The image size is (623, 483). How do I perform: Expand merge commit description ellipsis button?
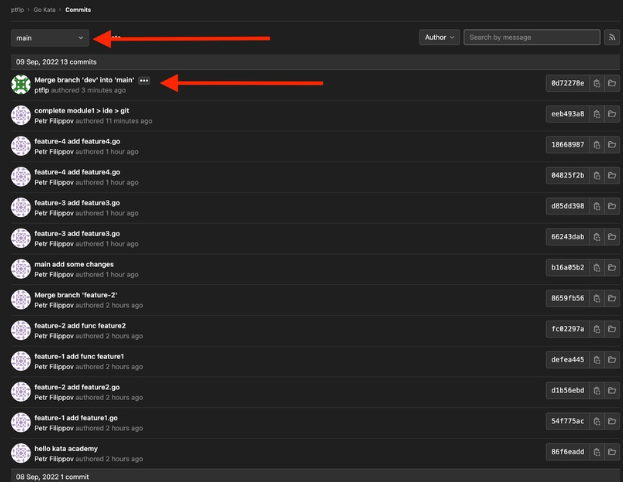tap(144, 80)
